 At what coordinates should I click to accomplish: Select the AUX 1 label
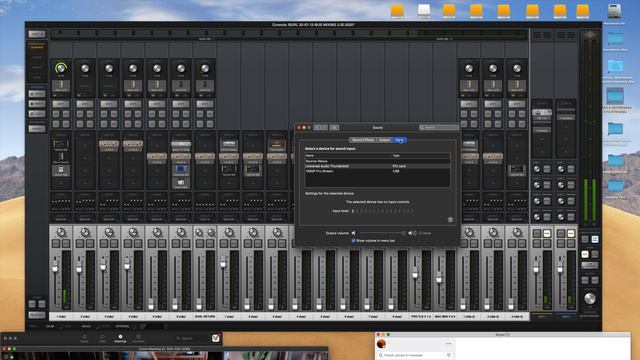[x=542, y=316]
